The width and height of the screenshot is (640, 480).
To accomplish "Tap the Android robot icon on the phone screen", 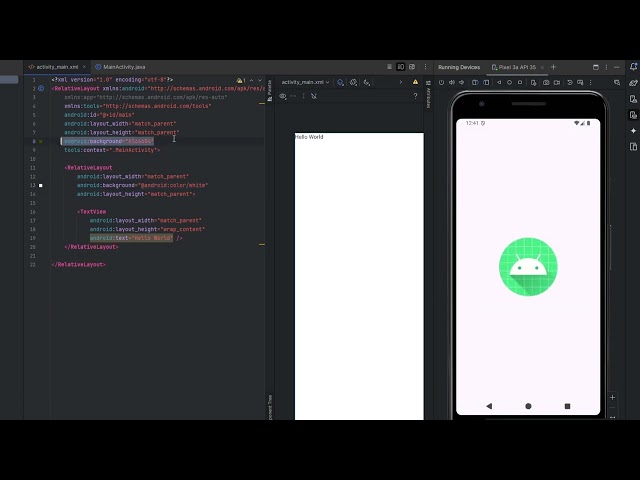I will (x=528, y=267).
